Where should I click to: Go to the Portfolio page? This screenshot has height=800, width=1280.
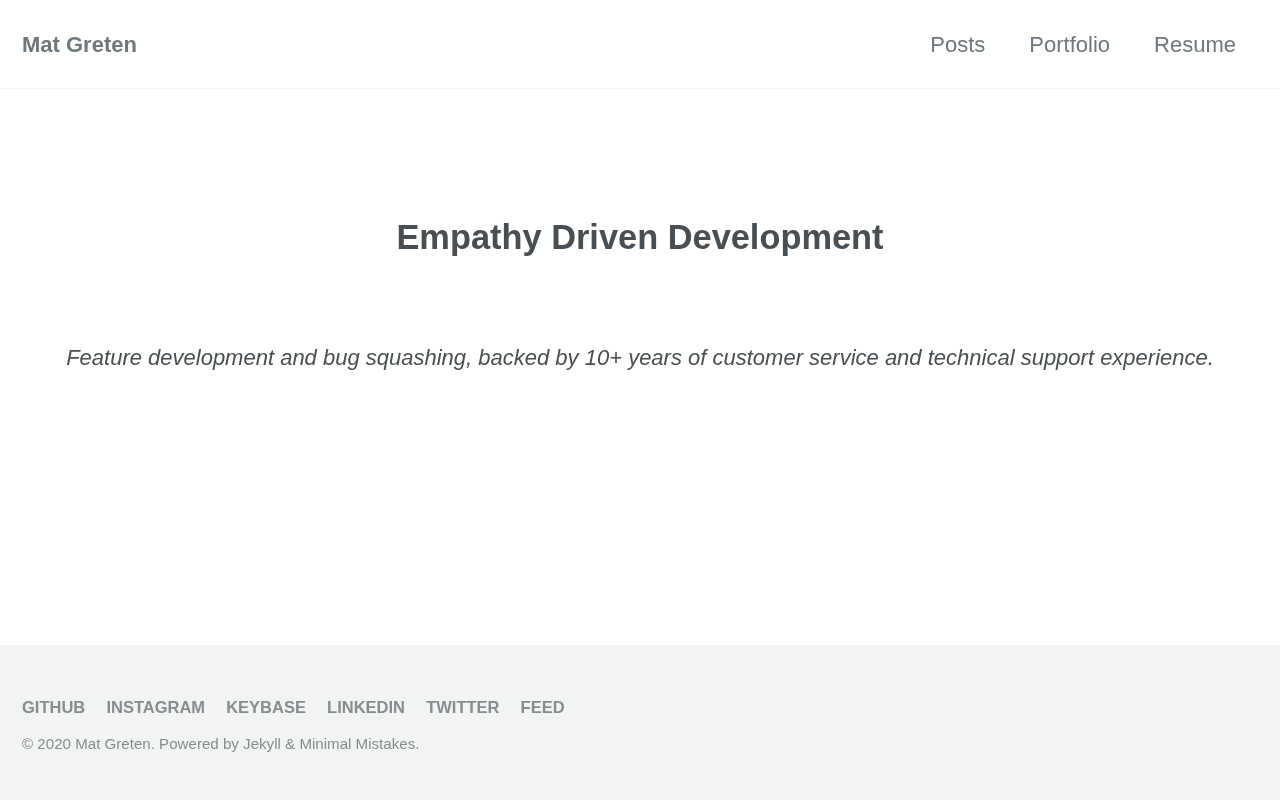point(1069,45)
